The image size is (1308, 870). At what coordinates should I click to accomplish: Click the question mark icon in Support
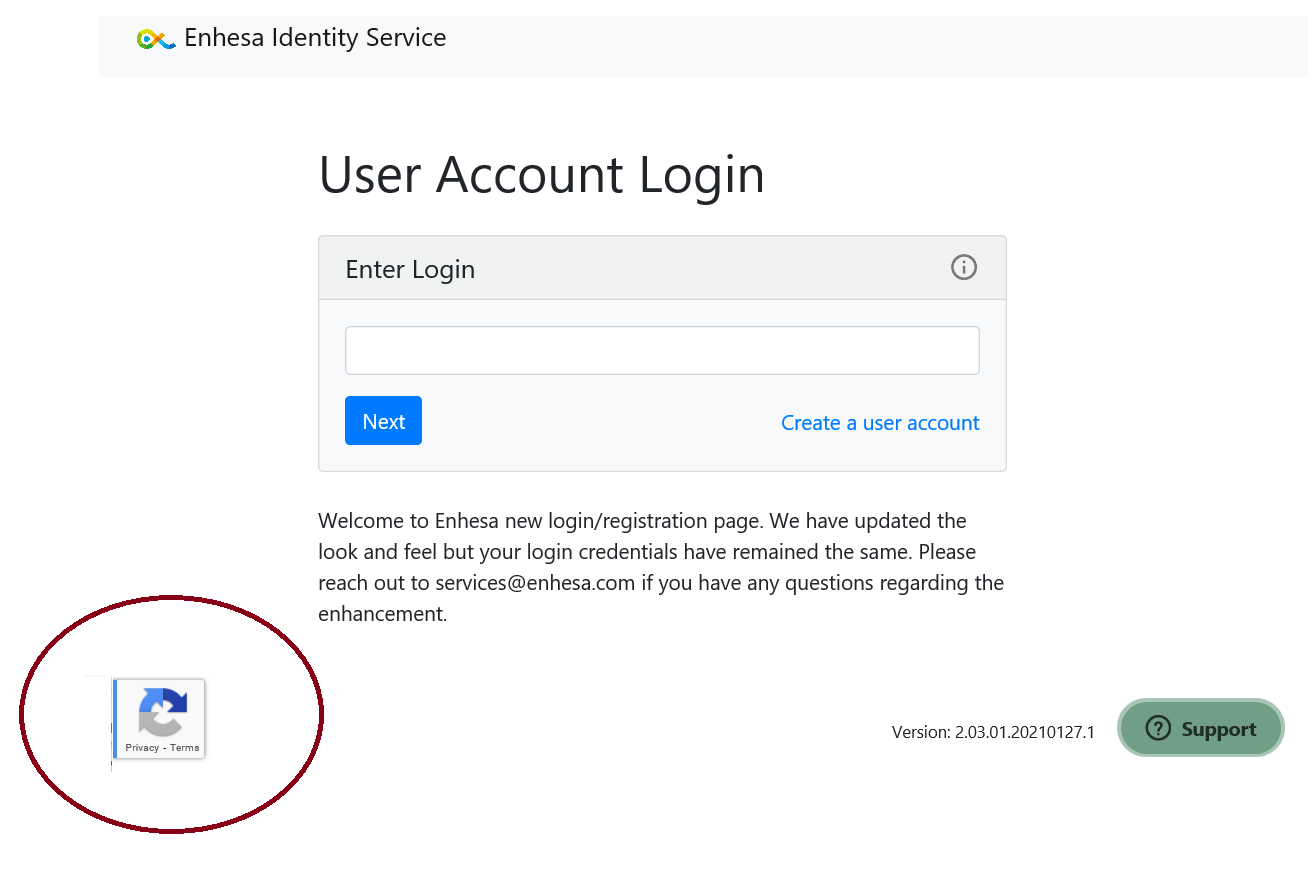1158,728
